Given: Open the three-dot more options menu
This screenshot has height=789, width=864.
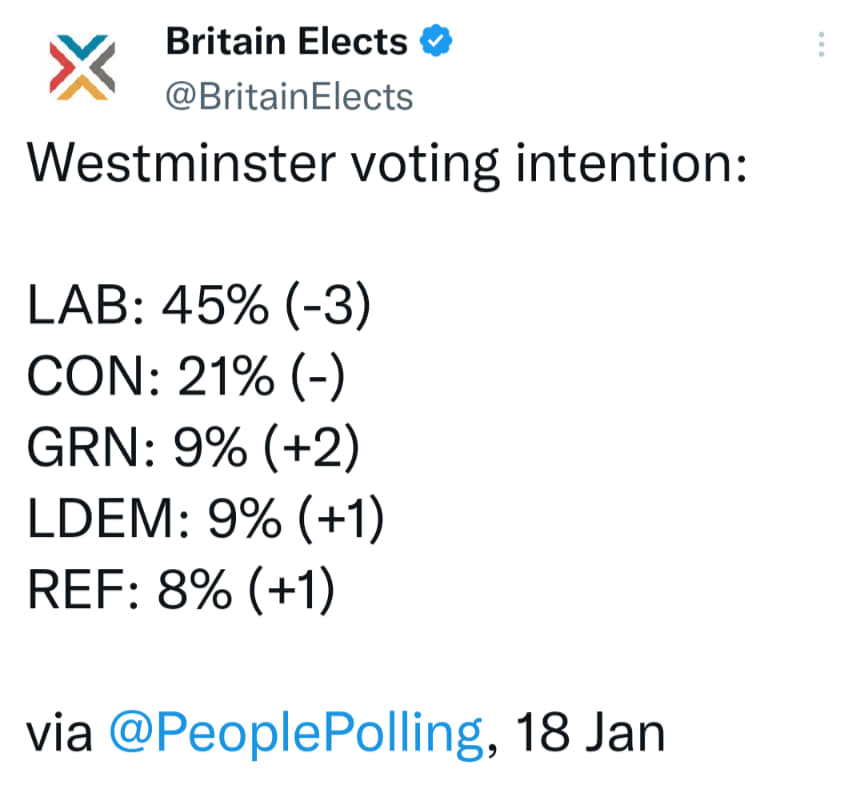Looking at the screenshot, I should 822,45.
